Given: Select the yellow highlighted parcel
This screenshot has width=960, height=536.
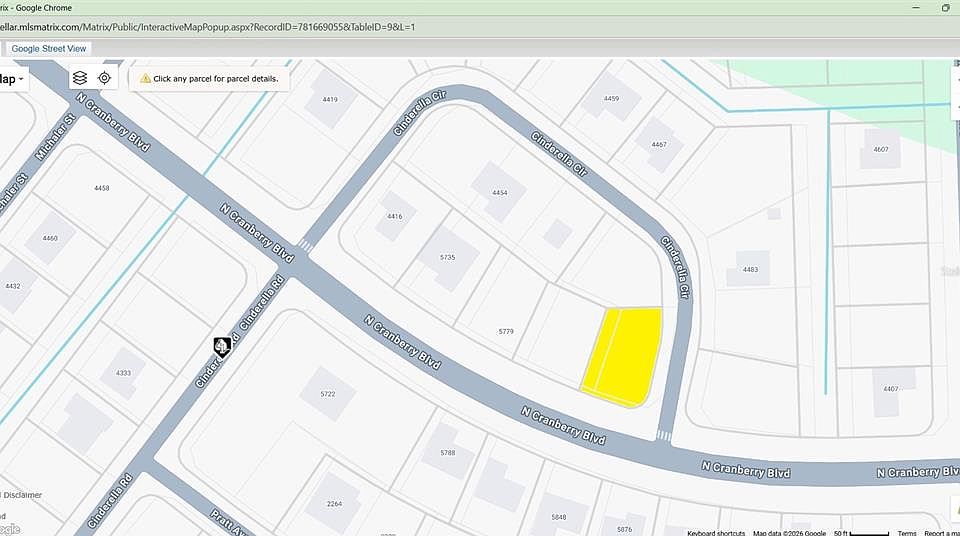Looking at the screenshot, I should (623, 357).
